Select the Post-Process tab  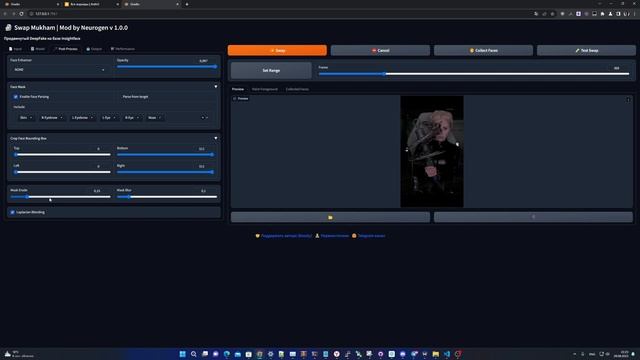pos(66,49)
